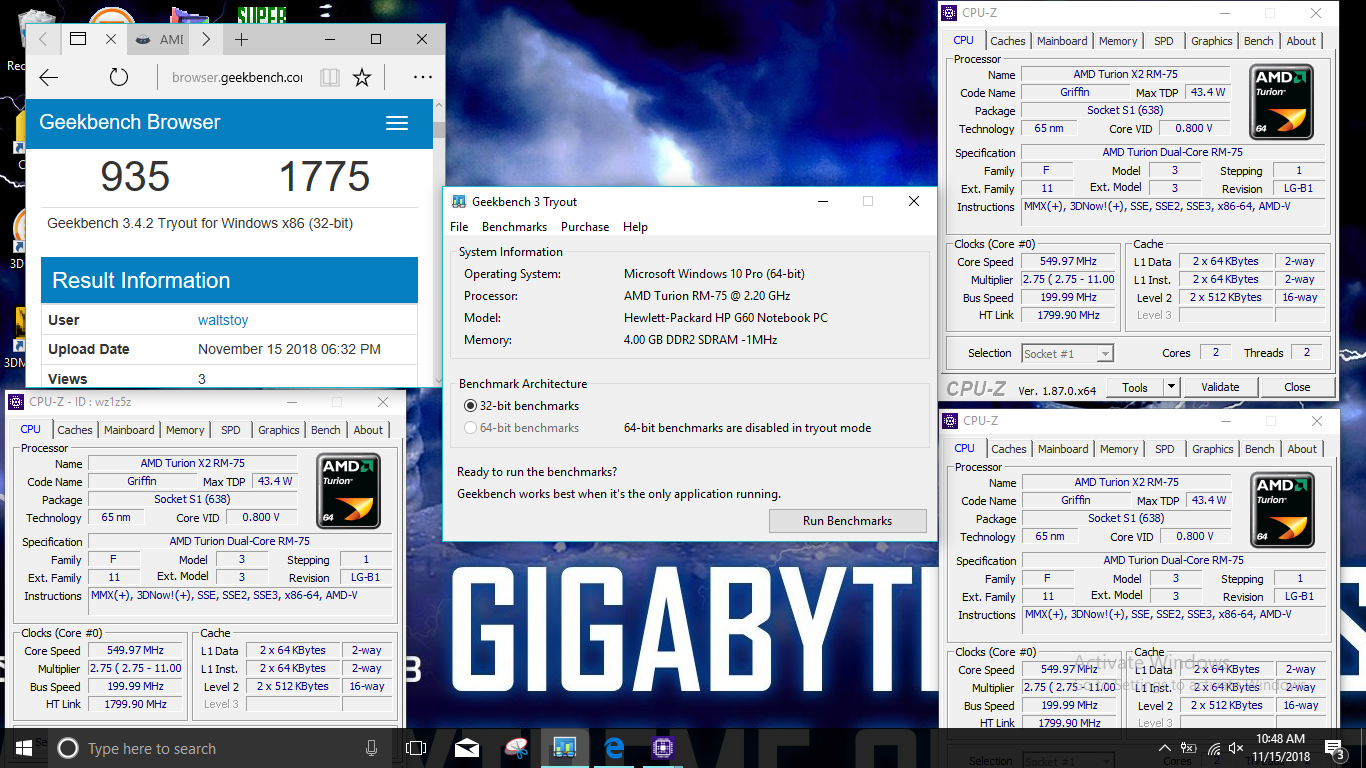Open Caches tab in upper-right CPU-Z

tap(1008, 41)
